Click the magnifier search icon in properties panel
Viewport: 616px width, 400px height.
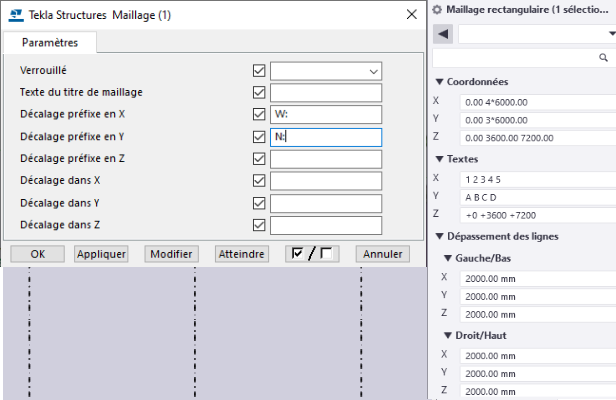[x=606, y=59]
